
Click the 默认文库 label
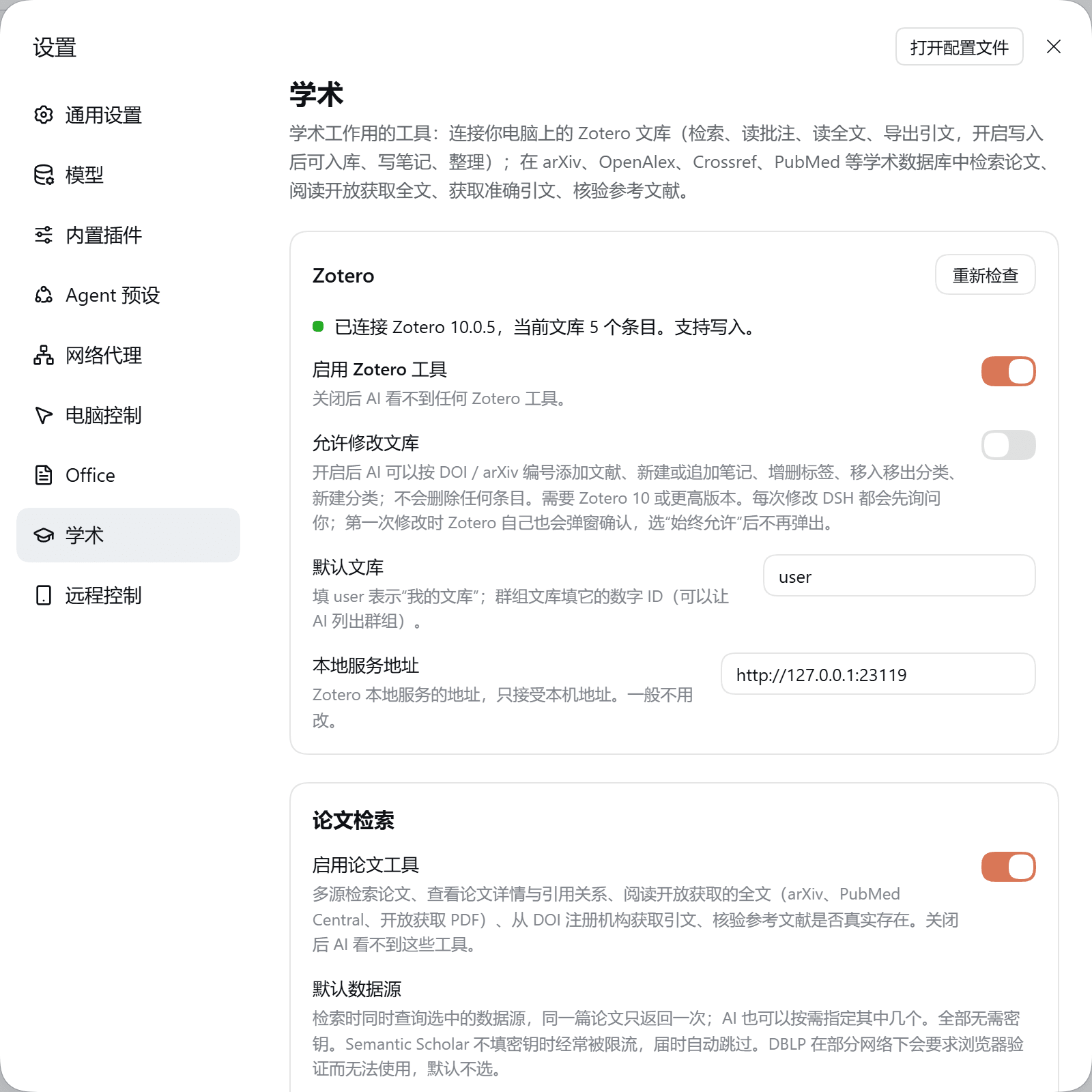pos(348,567)
